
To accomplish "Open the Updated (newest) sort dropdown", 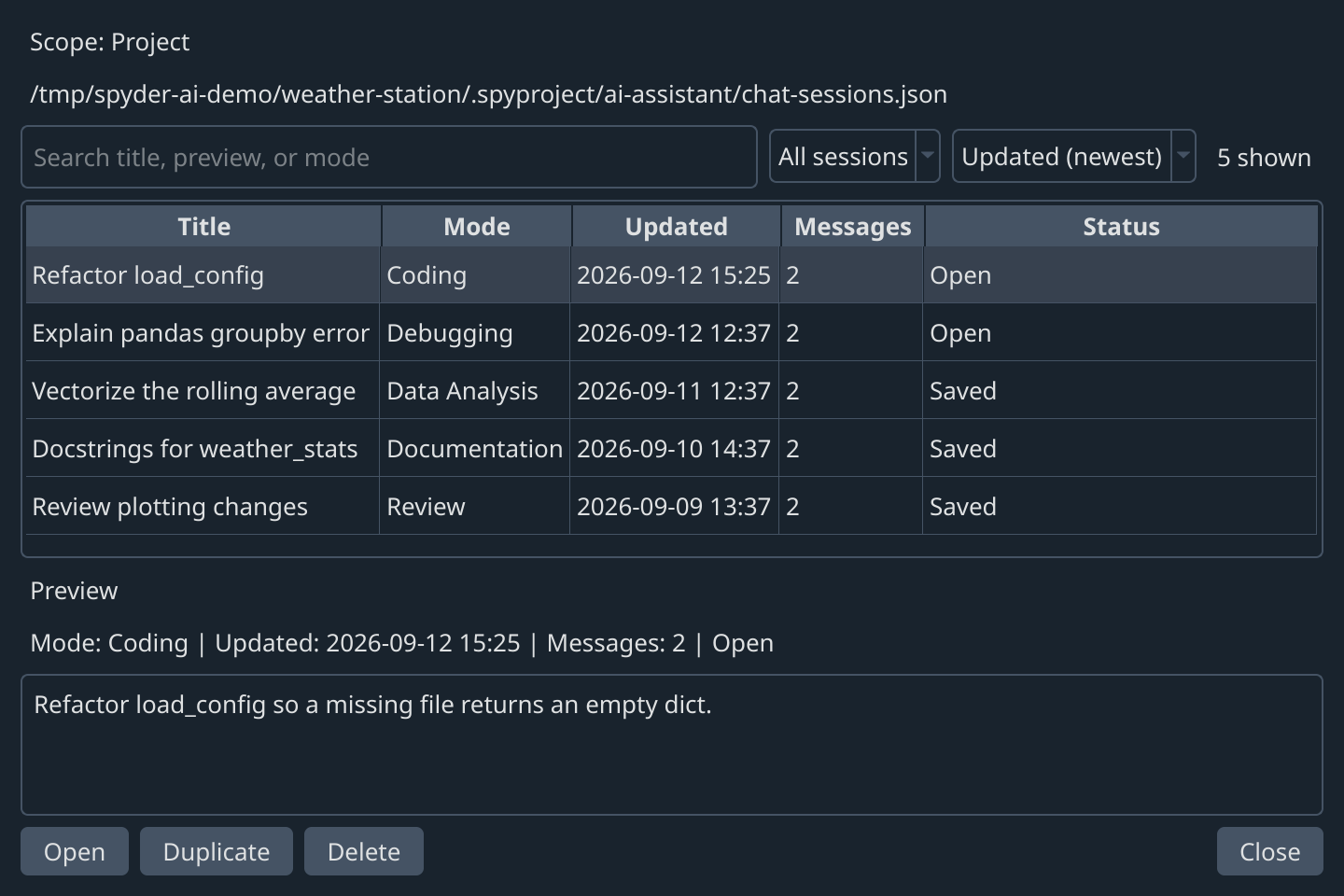I will [x=1073, y=157].
